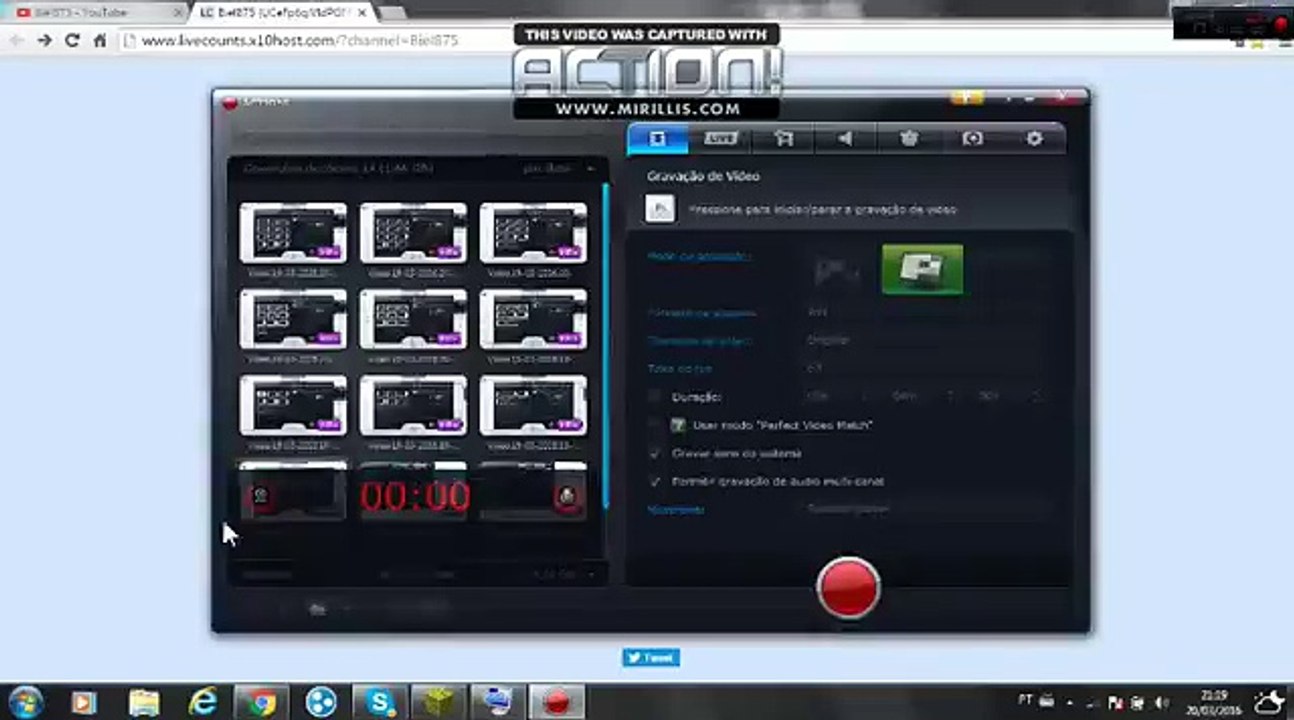Open the blue circular app in the taskbar
This screenshot has width=1294, height=720.
(x=321, y=702)
